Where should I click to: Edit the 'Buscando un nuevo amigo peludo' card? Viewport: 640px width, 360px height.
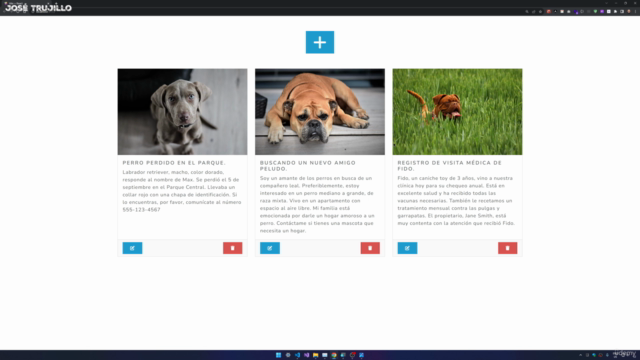(270, 248)
